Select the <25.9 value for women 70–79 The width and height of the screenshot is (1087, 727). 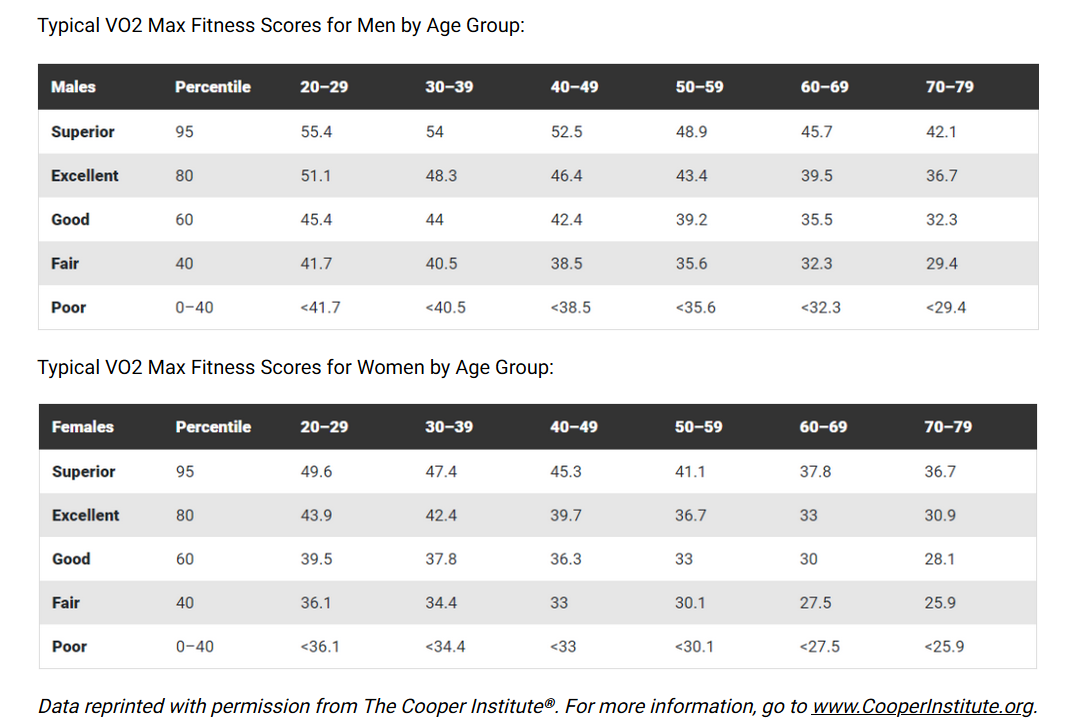coord(944,647)
